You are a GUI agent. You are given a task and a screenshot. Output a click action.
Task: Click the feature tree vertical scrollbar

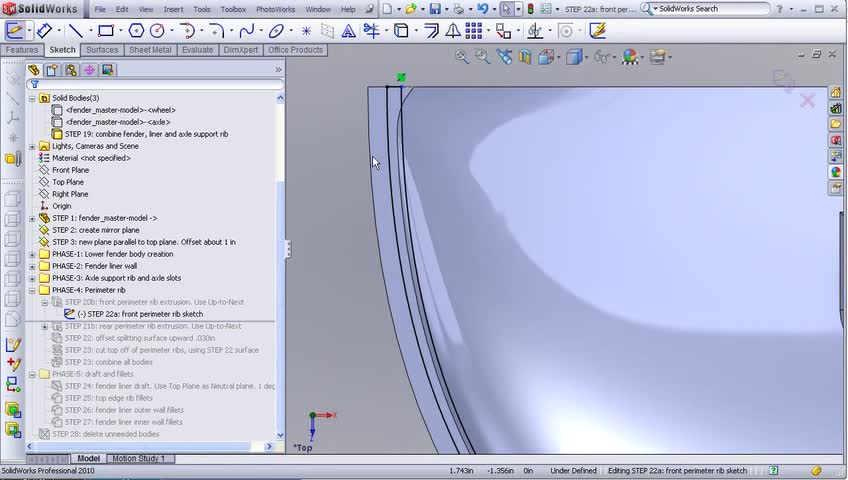pos(280,266)
